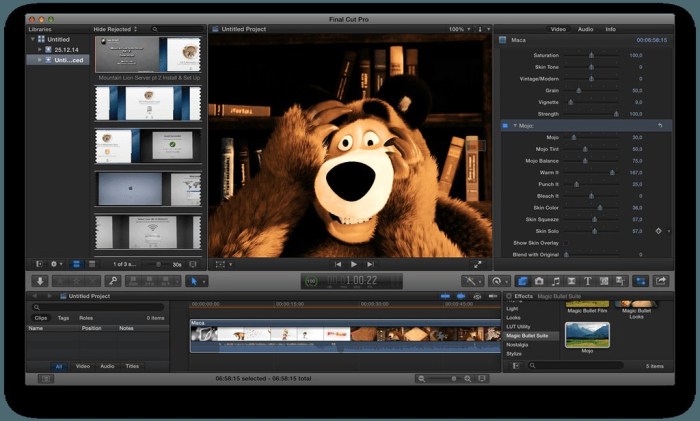
Task: Open the Photos browser camera icon
Action: coord(539,281)
